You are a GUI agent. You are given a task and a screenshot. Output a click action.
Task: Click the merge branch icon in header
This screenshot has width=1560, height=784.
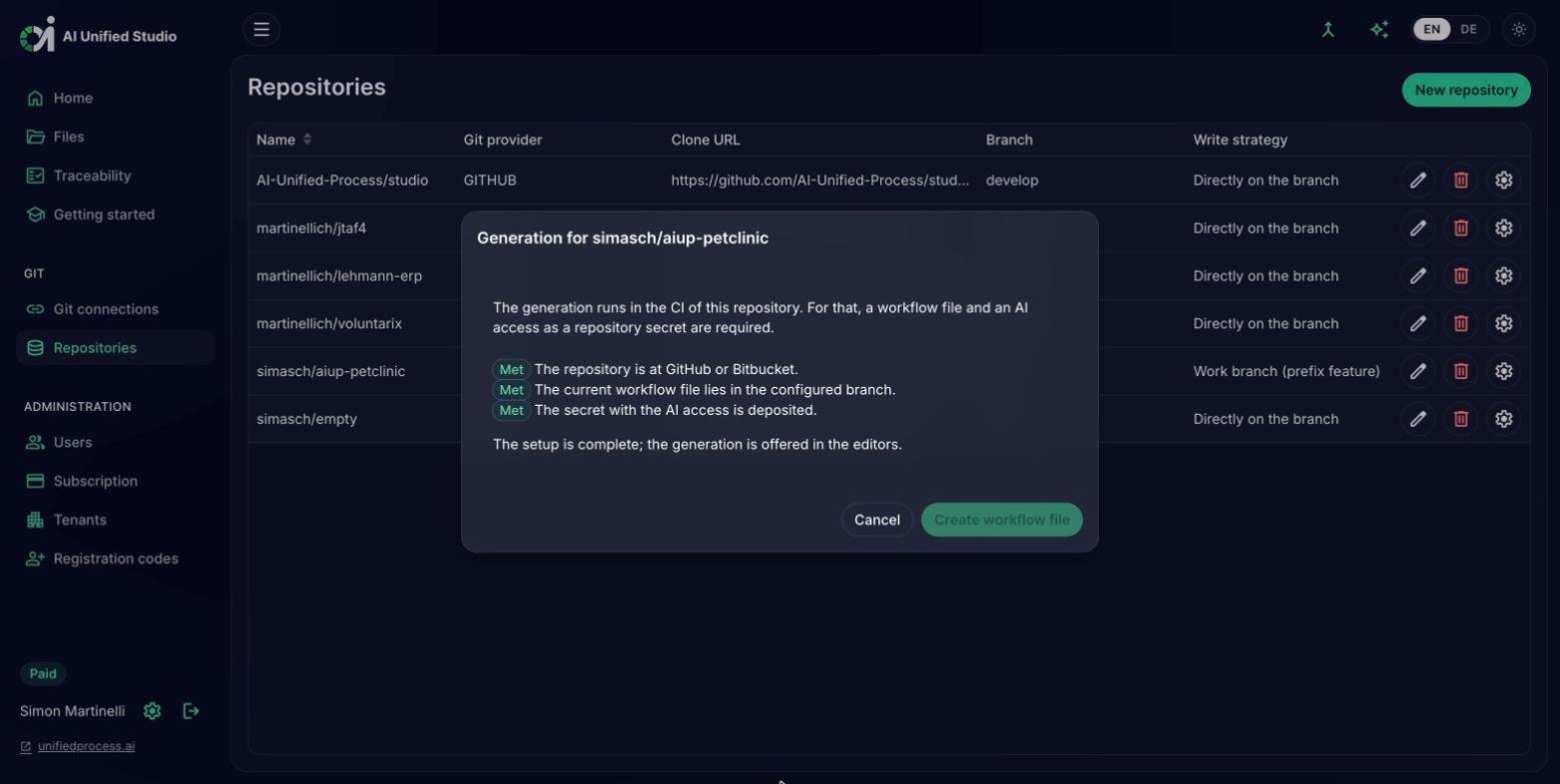point(1327,30)
